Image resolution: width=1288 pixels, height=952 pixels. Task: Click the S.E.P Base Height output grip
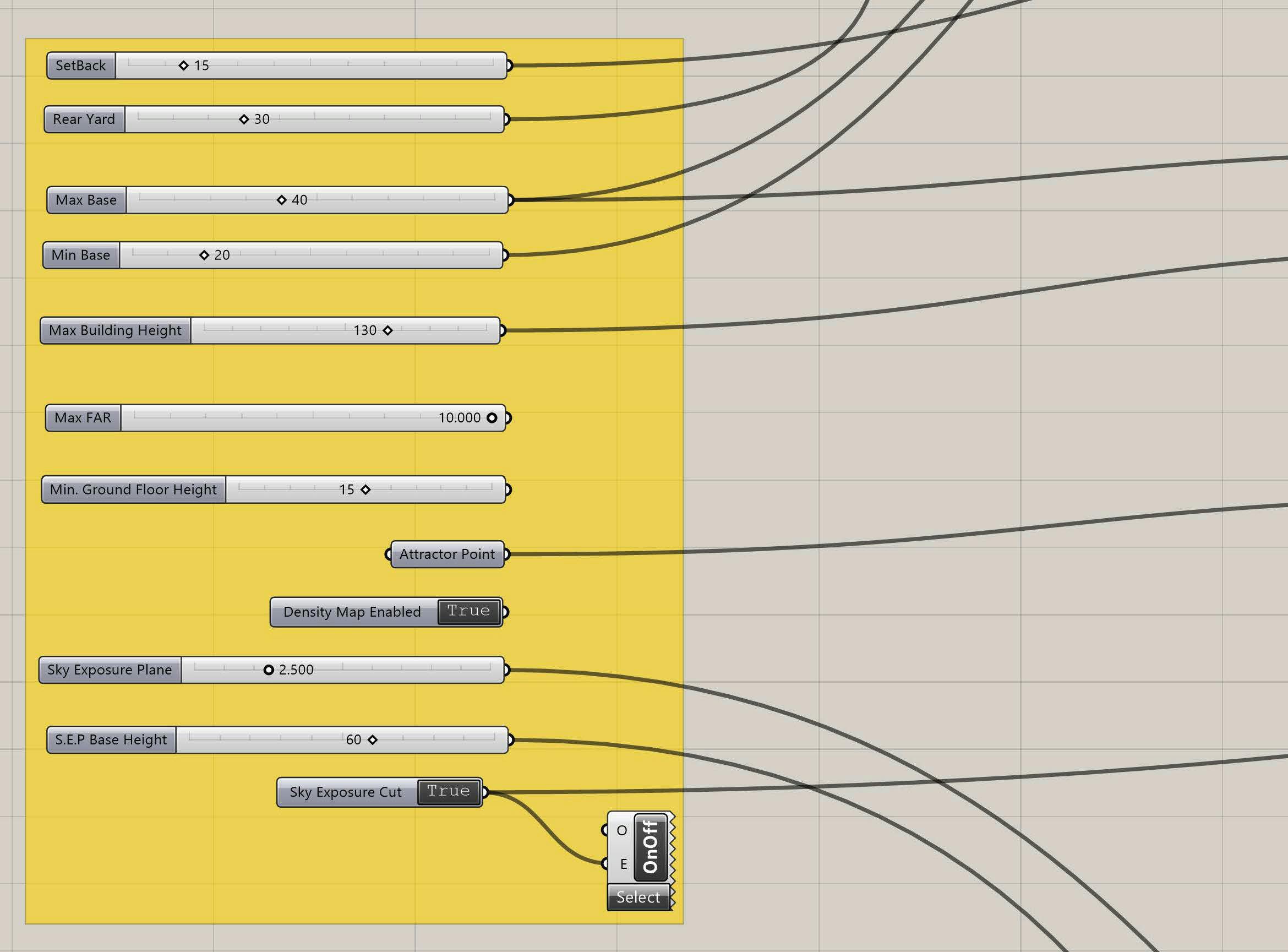pos(511,740)
